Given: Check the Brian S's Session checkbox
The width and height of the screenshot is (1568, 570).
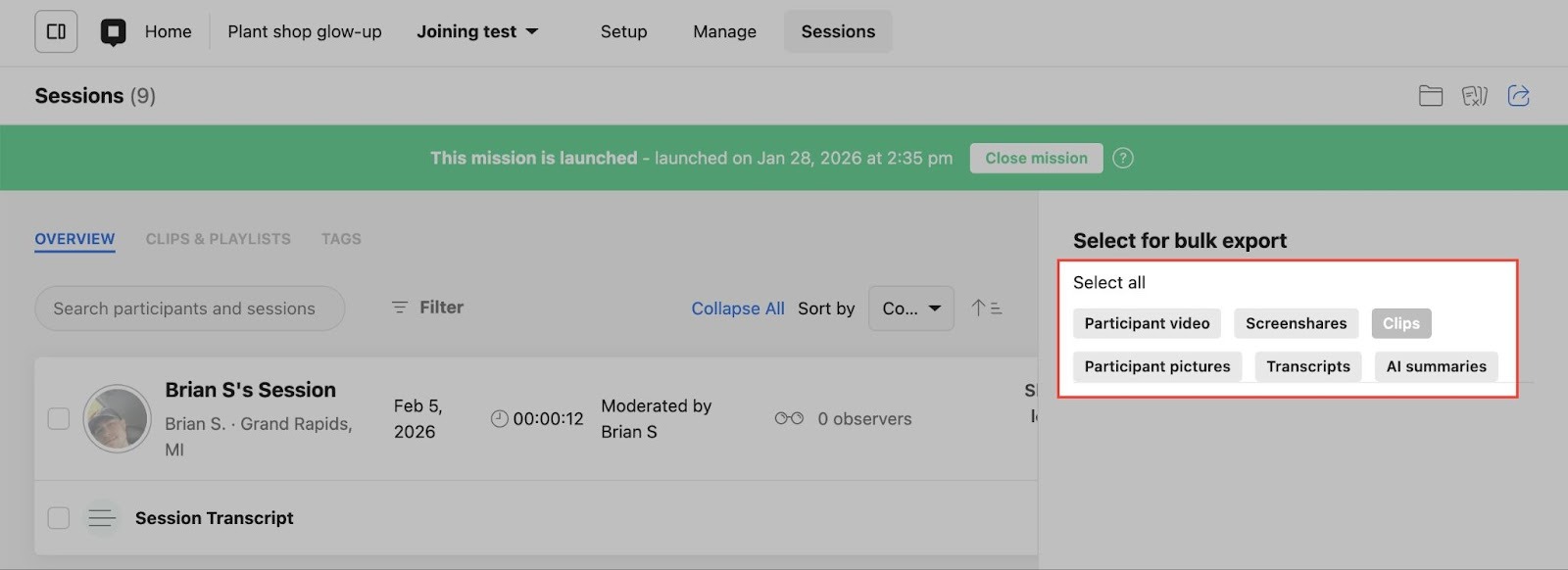Looking at the screenshot, I should pyautogui.click(x=59, y=418).
